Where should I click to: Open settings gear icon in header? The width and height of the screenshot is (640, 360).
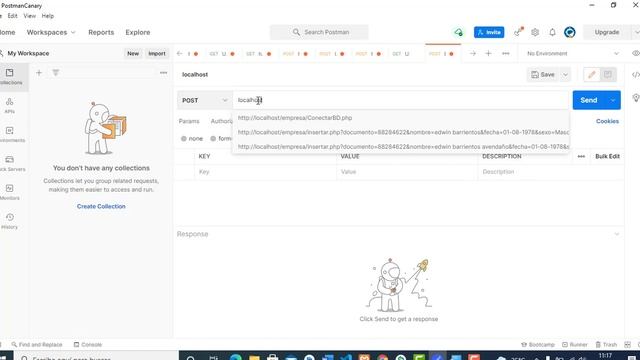tap(535, 32)
